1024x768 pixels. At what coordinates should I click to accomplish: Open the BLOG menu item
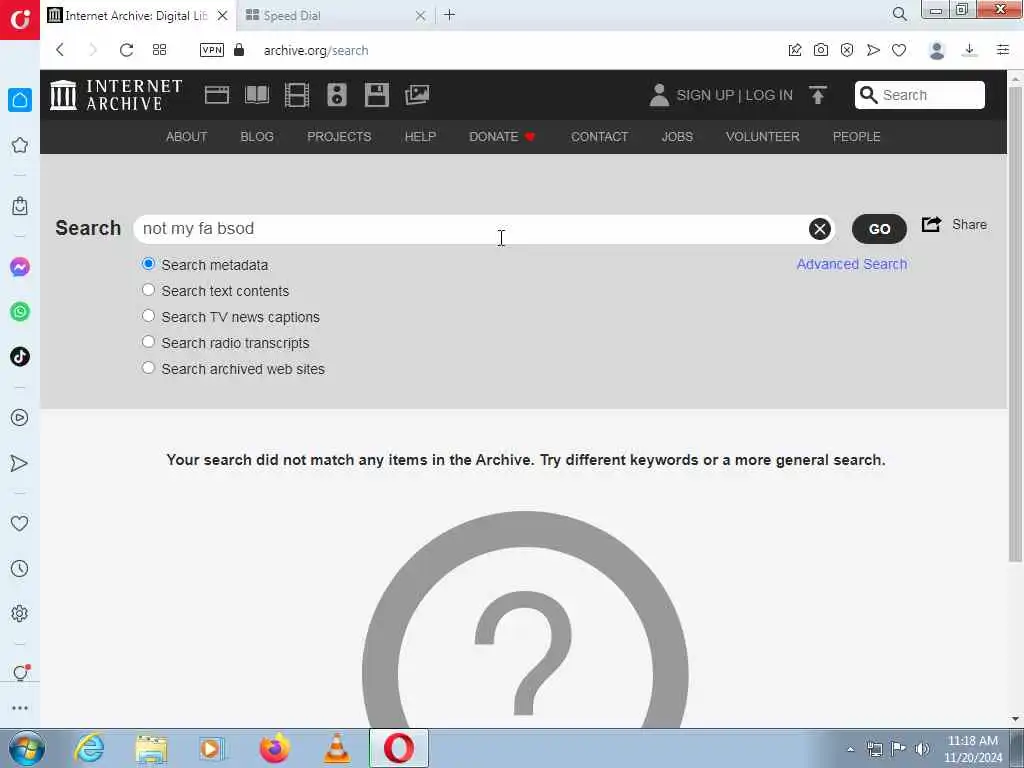(257, 136)
